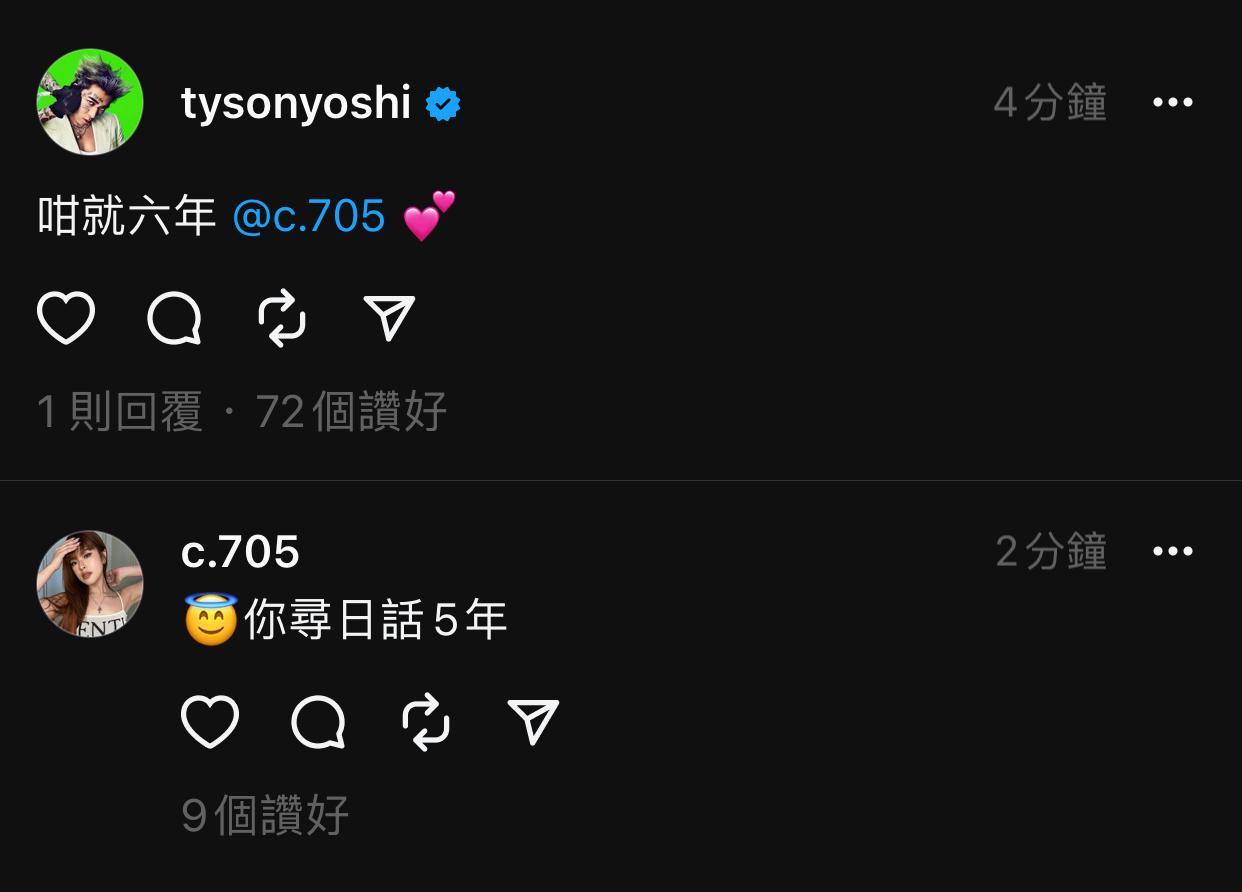Send c.705's reply via paper plane icon
This screenshot has height=892, width=1242.
(533, 721)
